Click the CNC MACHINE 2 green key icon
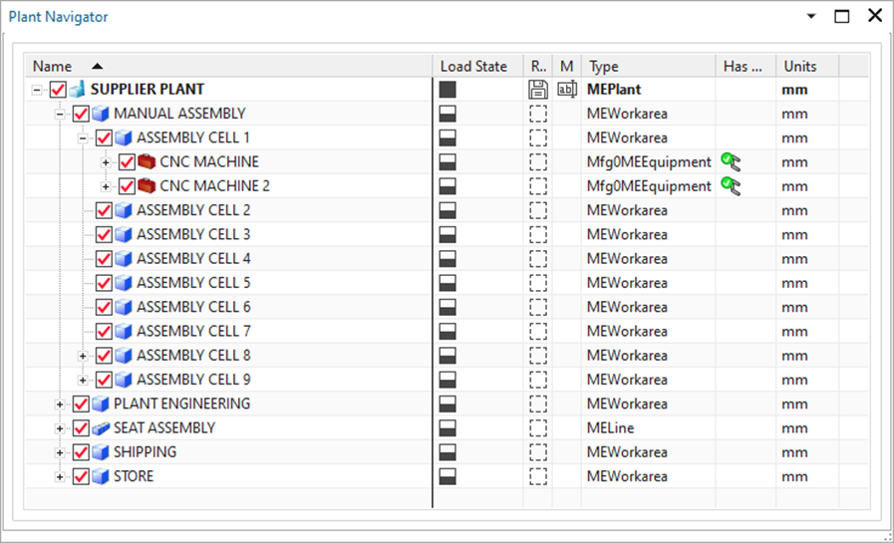This screenshot has height=543, width=894. (x=731, y=186)
